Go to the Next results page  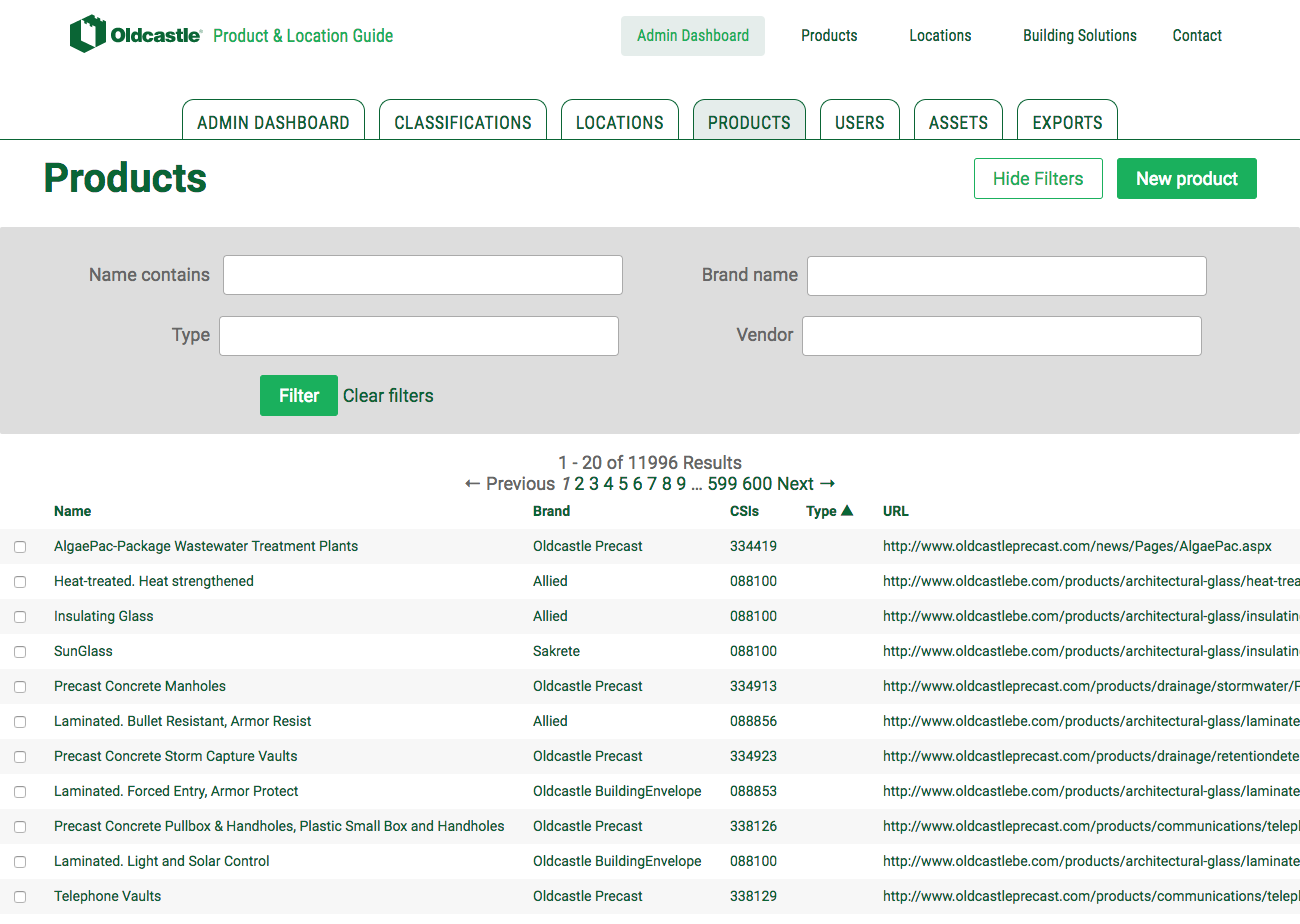point(806,484)
